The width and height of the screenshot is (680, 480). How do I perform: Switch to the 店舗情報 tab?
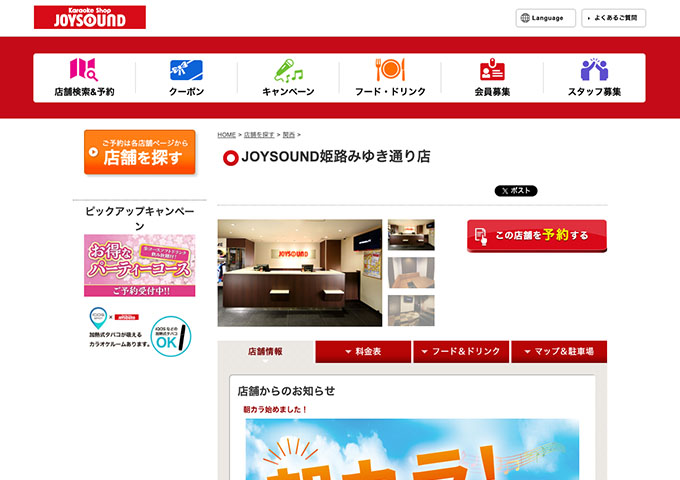pyautogui.click(x=265, y=352)
